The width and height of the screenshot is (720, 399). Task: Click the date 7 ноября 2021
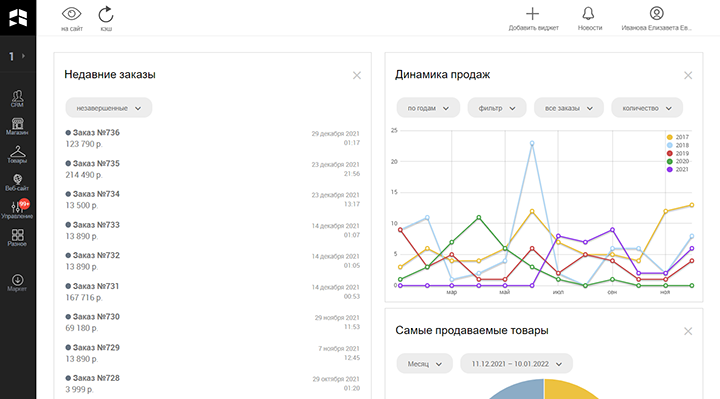339,348
